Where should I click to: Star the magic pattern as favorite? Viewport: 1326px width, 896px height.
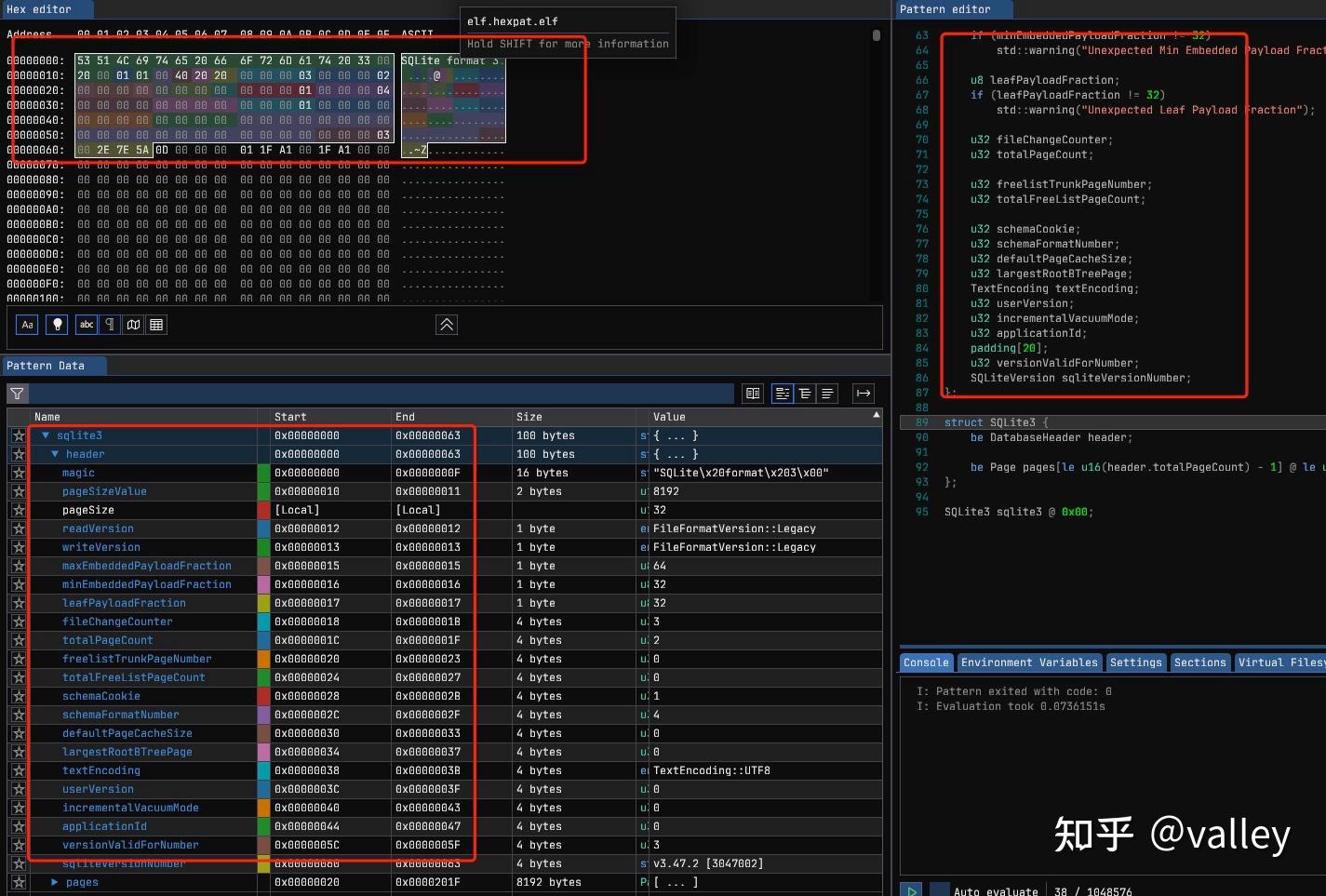[x=19, y=473]
